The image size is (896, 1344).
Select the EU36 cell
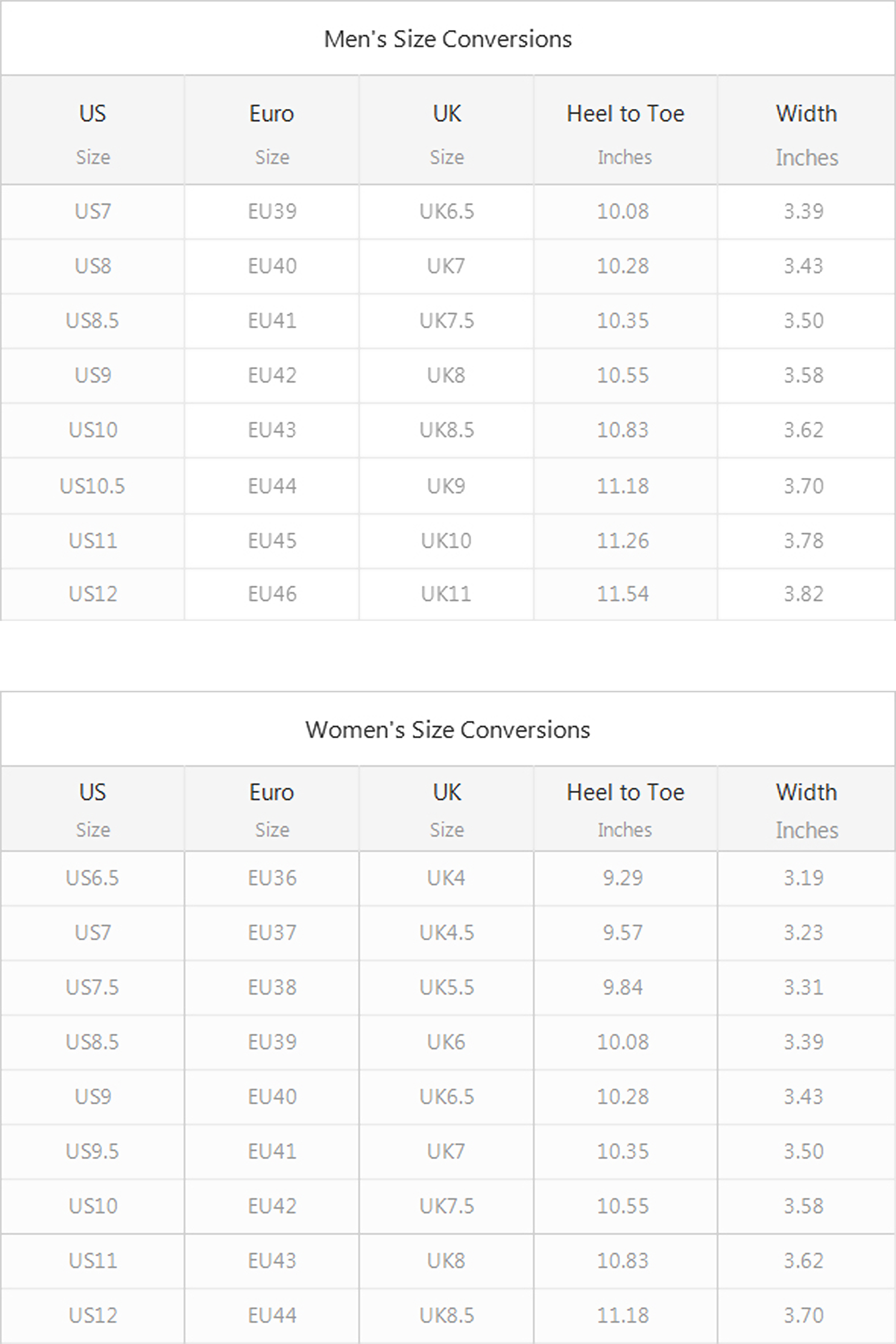pyautogui.click(x=272, y=878)
